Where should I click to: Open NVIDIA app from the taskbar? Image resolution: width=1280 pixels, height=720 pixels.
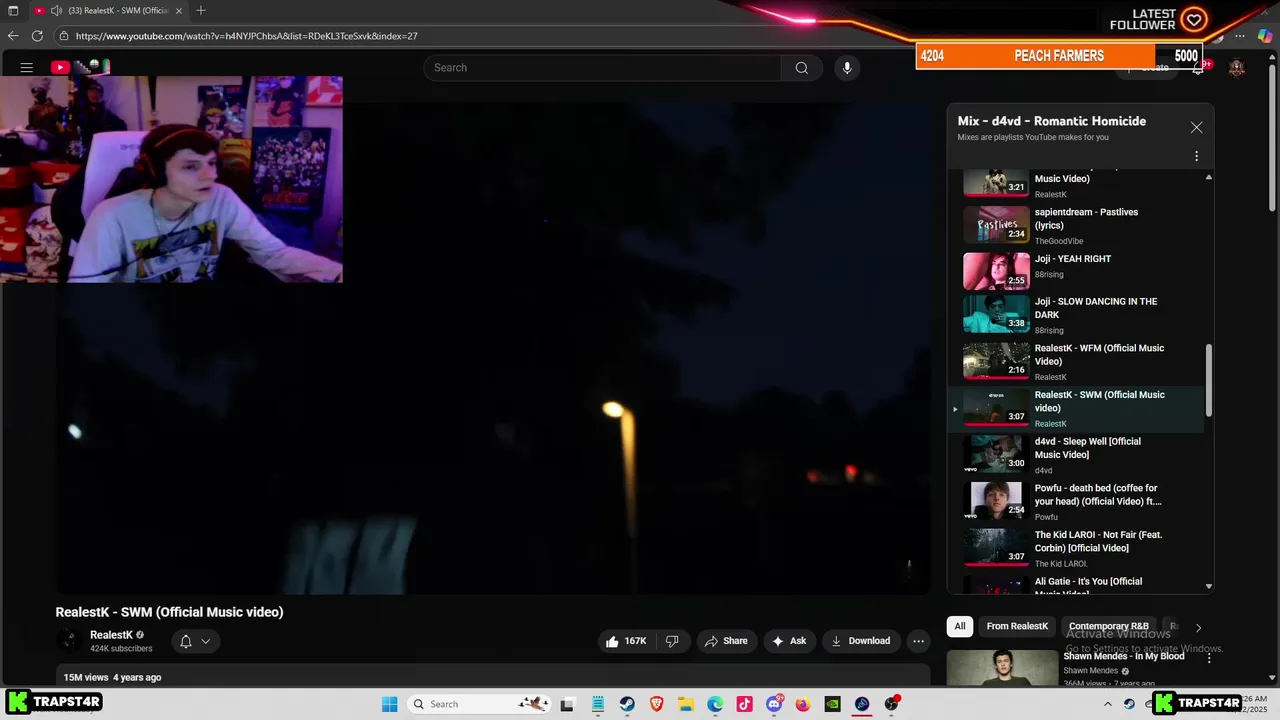[x=832, y=704]
